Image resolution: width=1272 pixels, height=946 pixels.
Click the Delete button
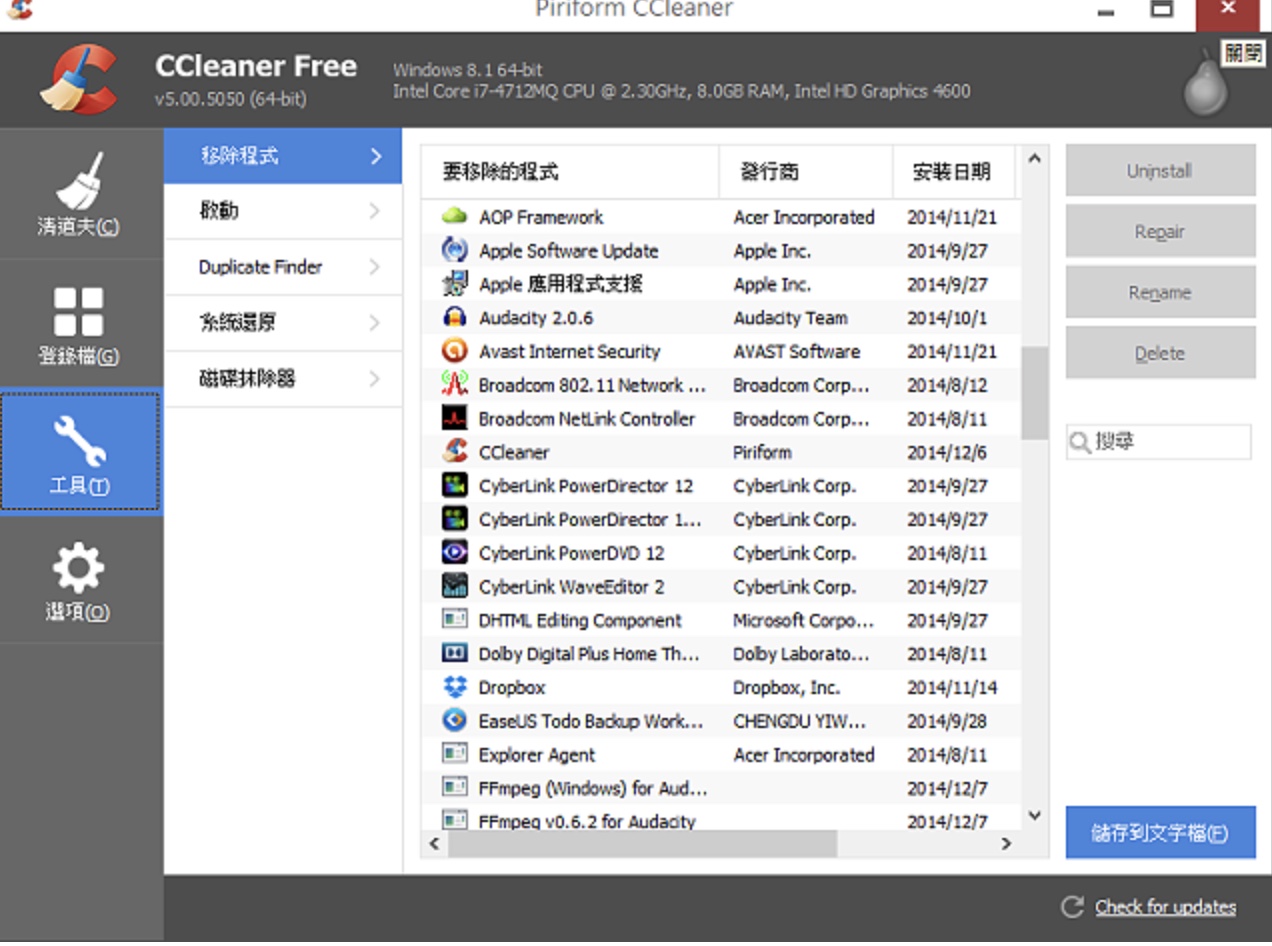(1160, 353)
